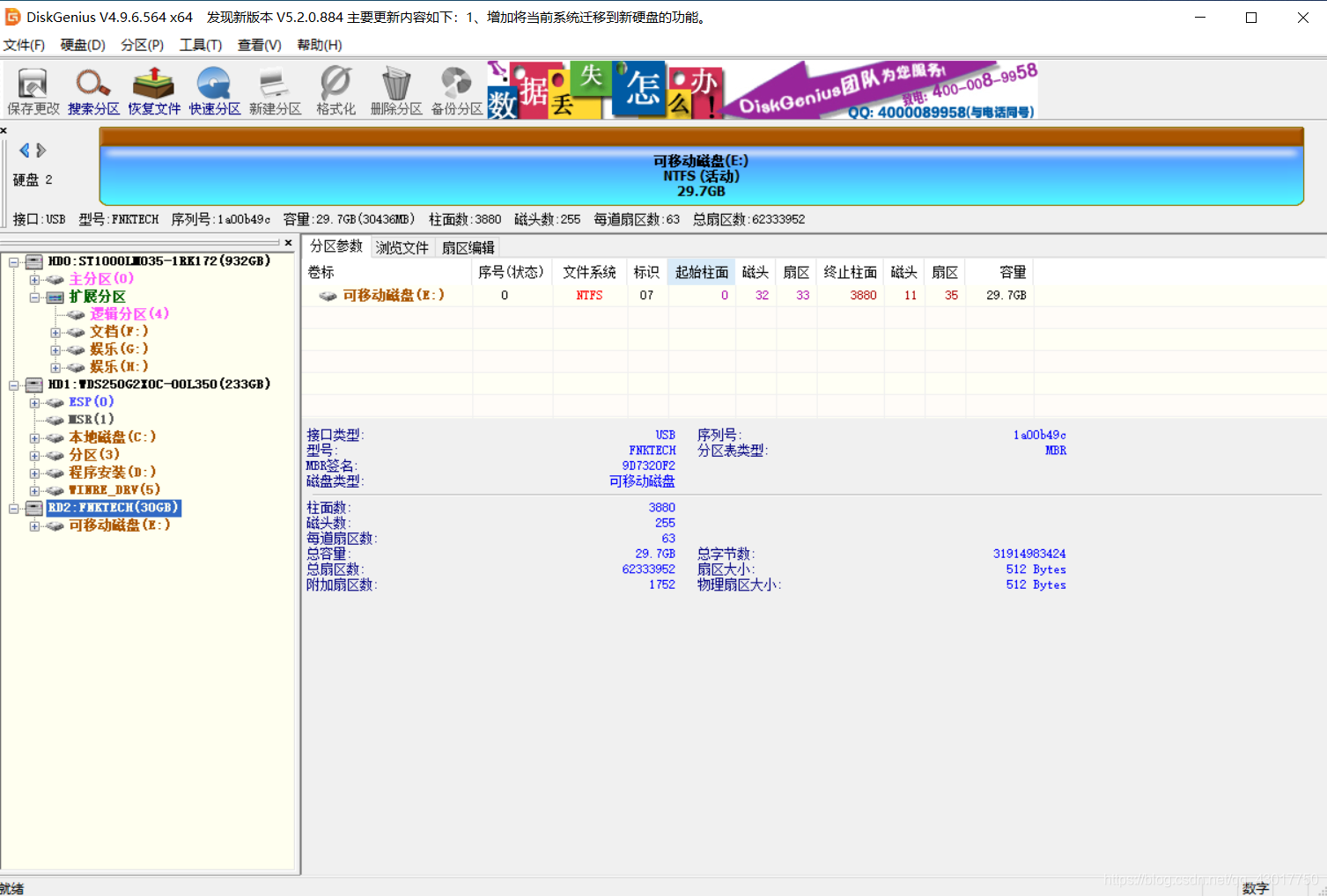Launch the Recover Files (恢复文件) tool
Image resolution: width=1327 pixels, height=896 pixels.
point(154,91)
